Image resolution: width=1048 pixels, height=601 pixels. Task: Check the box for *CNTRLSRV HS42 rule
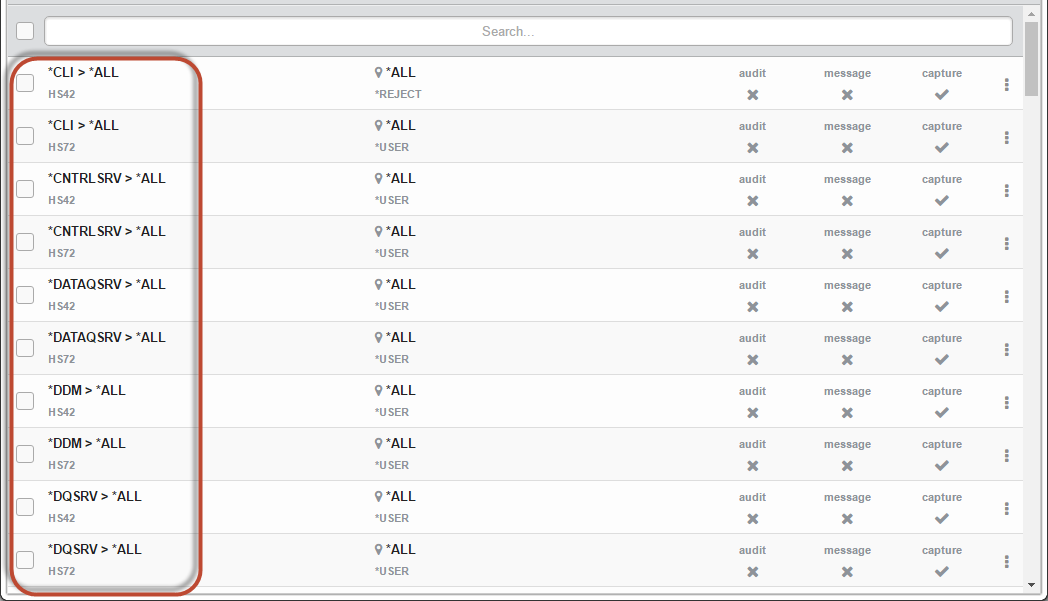pyautogui.click(x=25, y=189)
